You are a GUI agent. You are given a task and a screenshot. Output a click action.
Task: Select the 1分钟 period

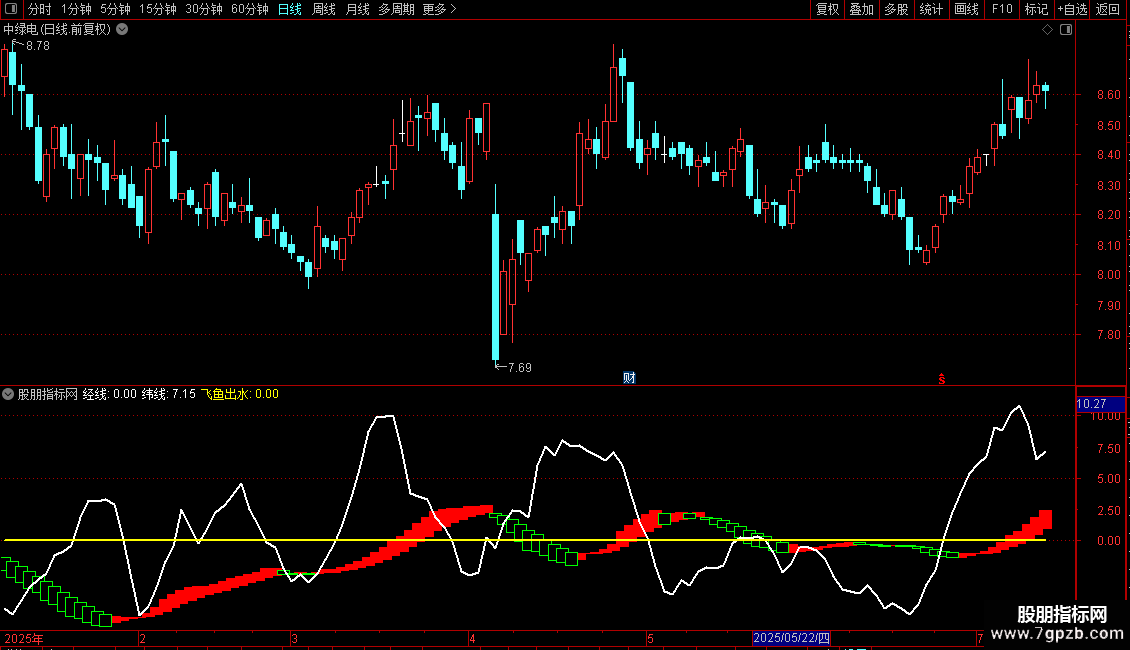click(x=76, y=9)
